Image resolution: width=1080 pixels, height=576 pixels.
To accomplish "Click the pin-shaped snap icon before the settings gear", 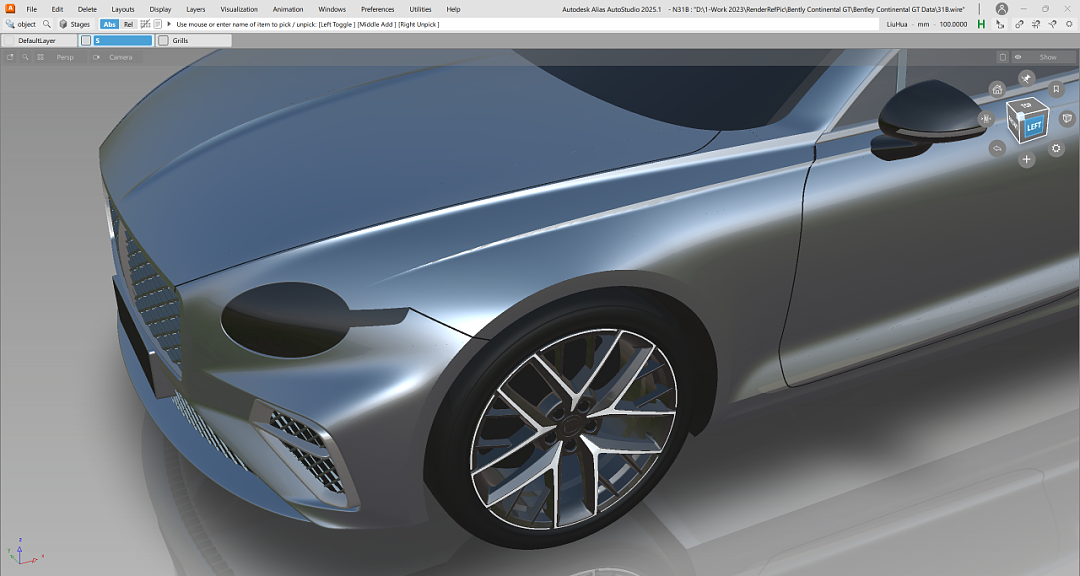I will coord(1052,24).
